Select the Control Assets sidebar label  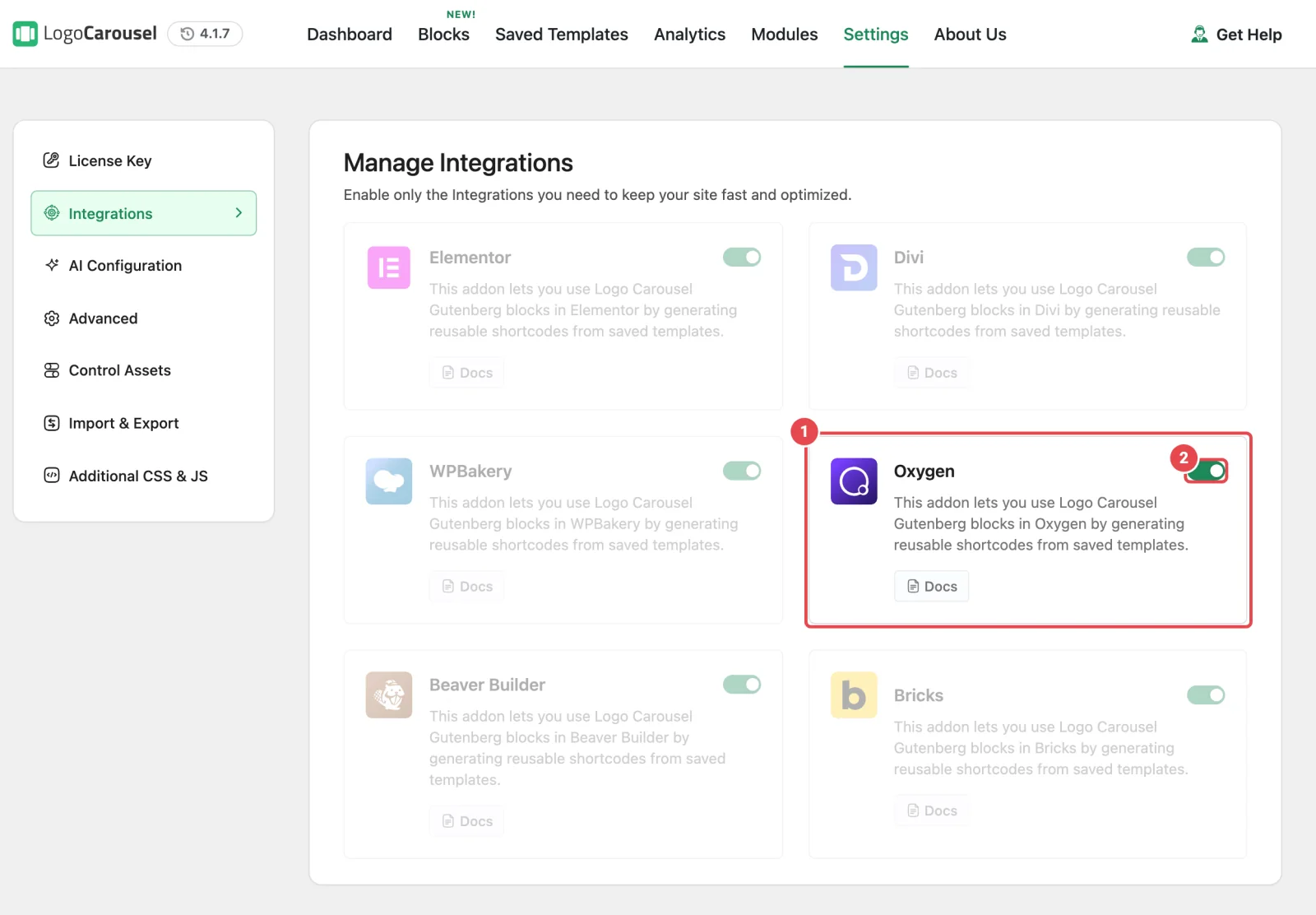click(x=120, y=370)
